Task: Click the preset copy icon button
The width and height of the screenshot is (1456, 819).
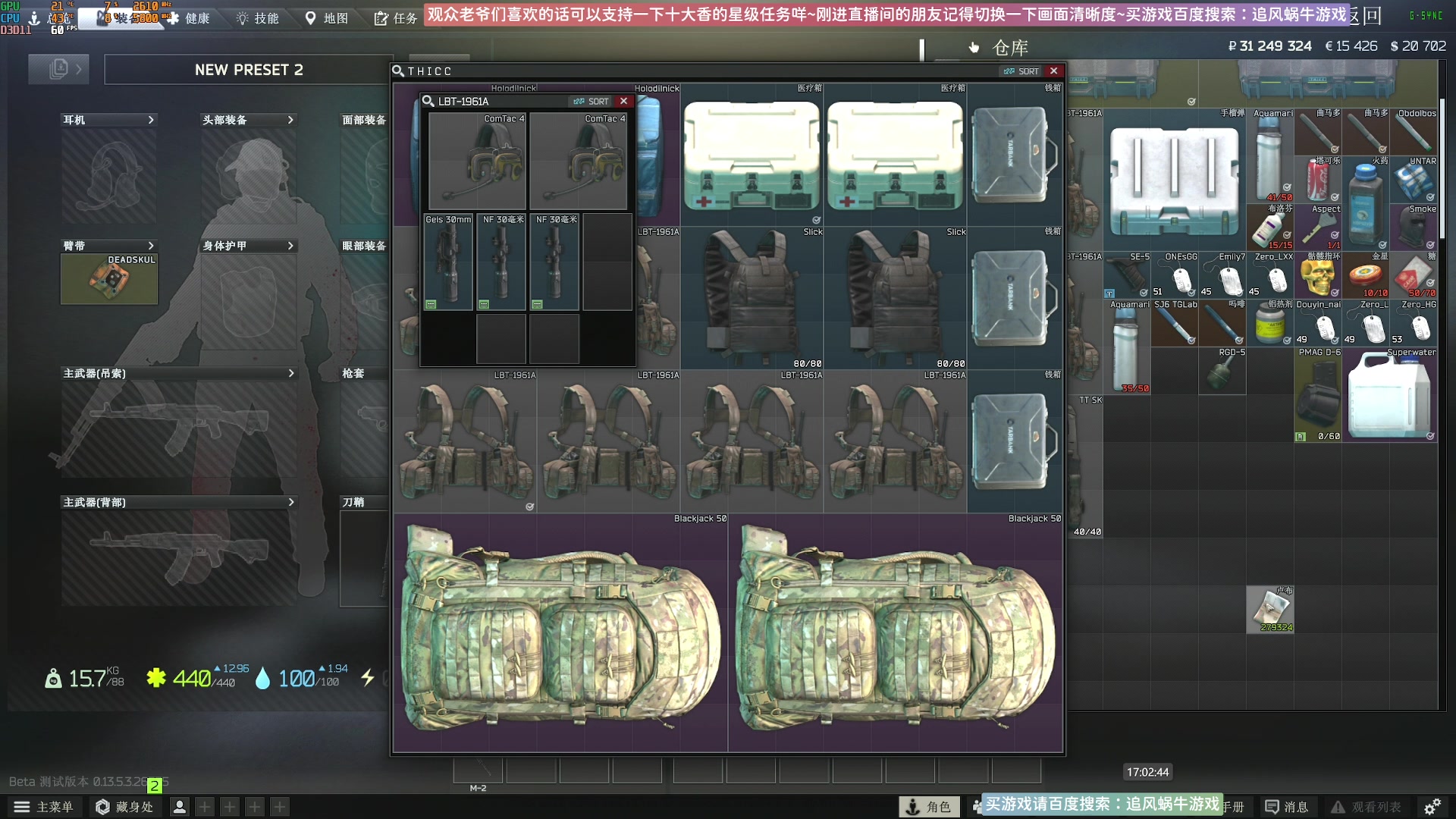Action: [x=58, y=70]
